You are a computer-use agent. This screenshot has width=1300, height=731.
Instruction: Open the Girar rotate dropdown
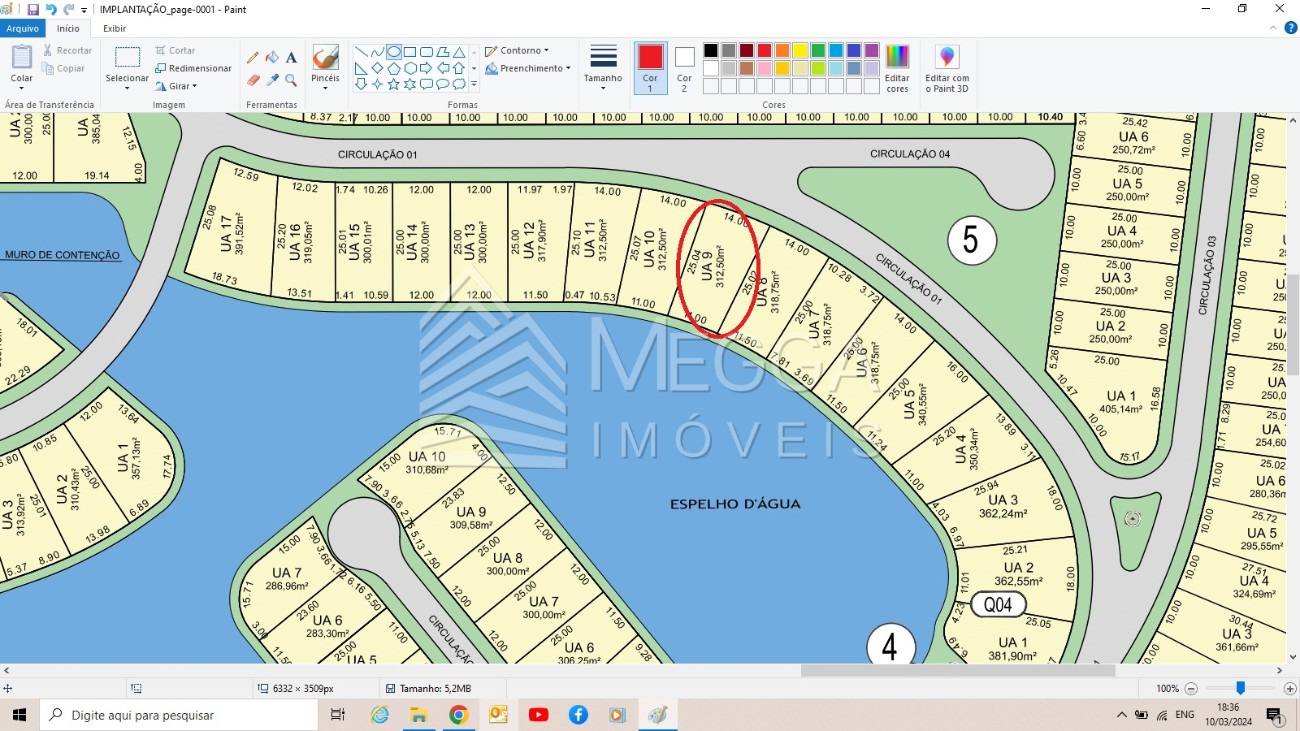178,86
